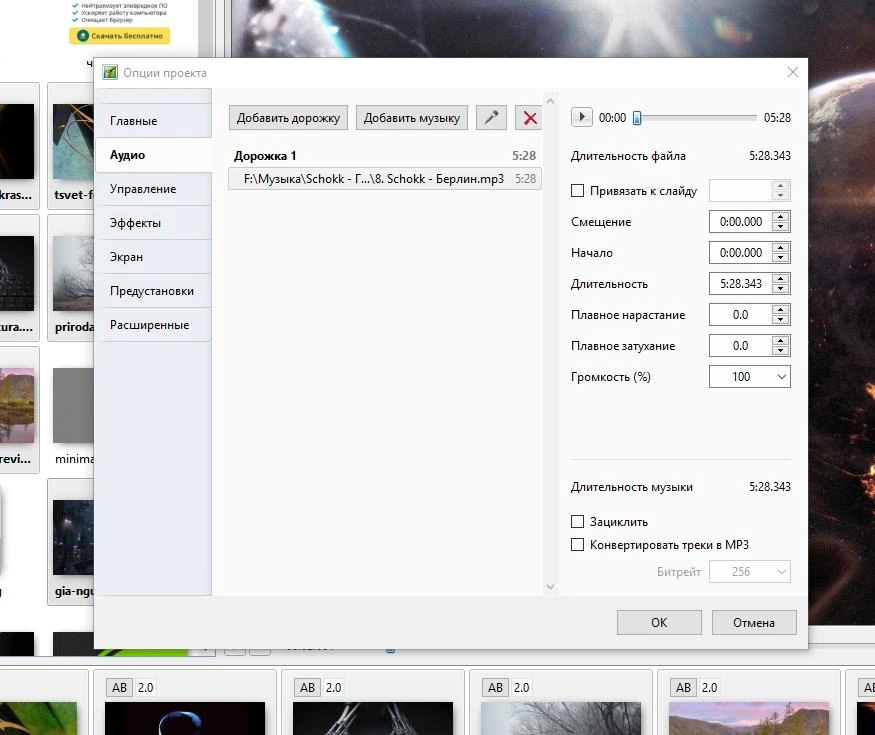This screenshot has height=735, width=875.
Task: Confirm with the OK button
Action: (659, 622)
